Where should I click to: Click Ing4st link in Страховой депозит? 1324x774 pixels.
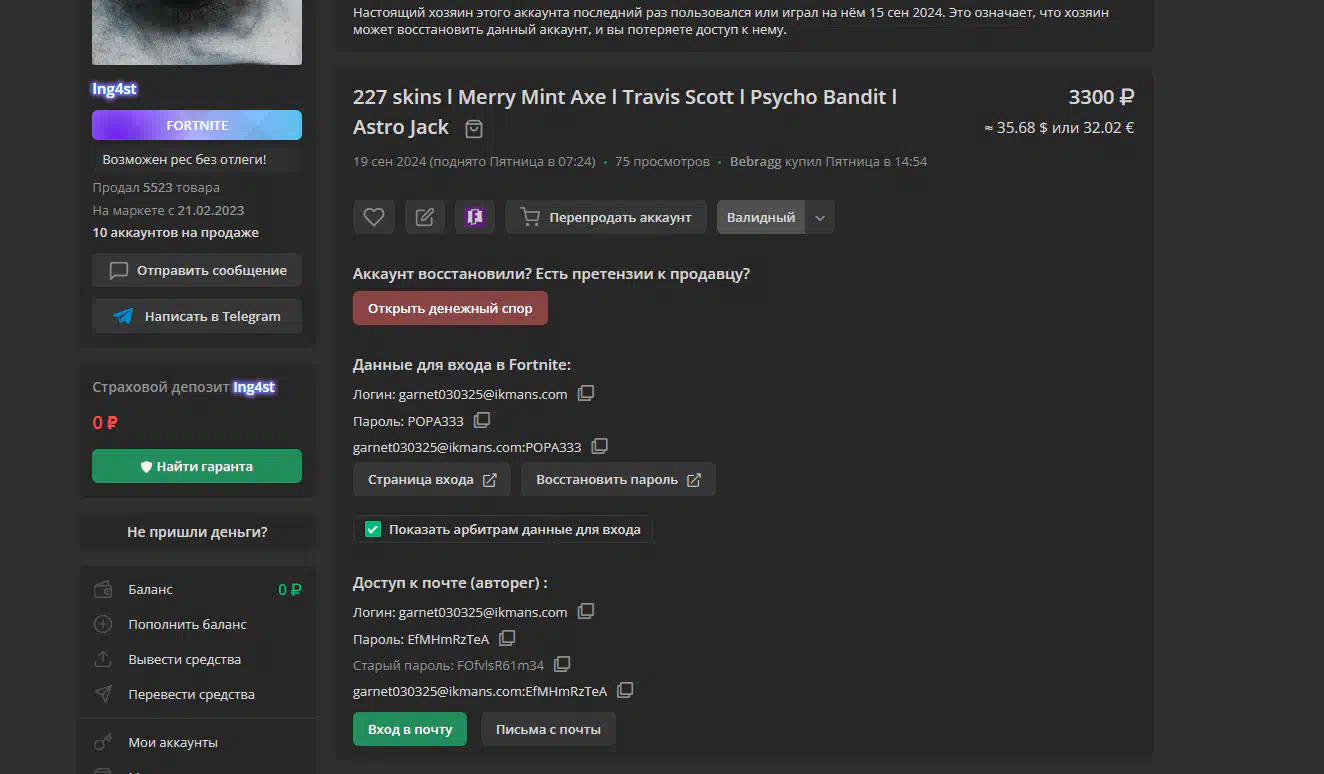254,387
